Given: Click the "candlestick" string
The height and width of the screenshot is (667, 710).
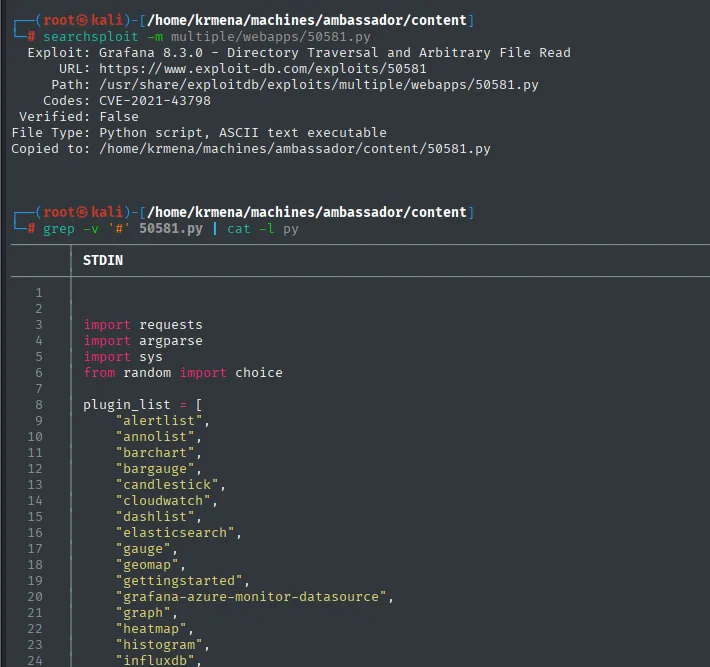Looking at the screenshot, I should [x=167, y=485].
